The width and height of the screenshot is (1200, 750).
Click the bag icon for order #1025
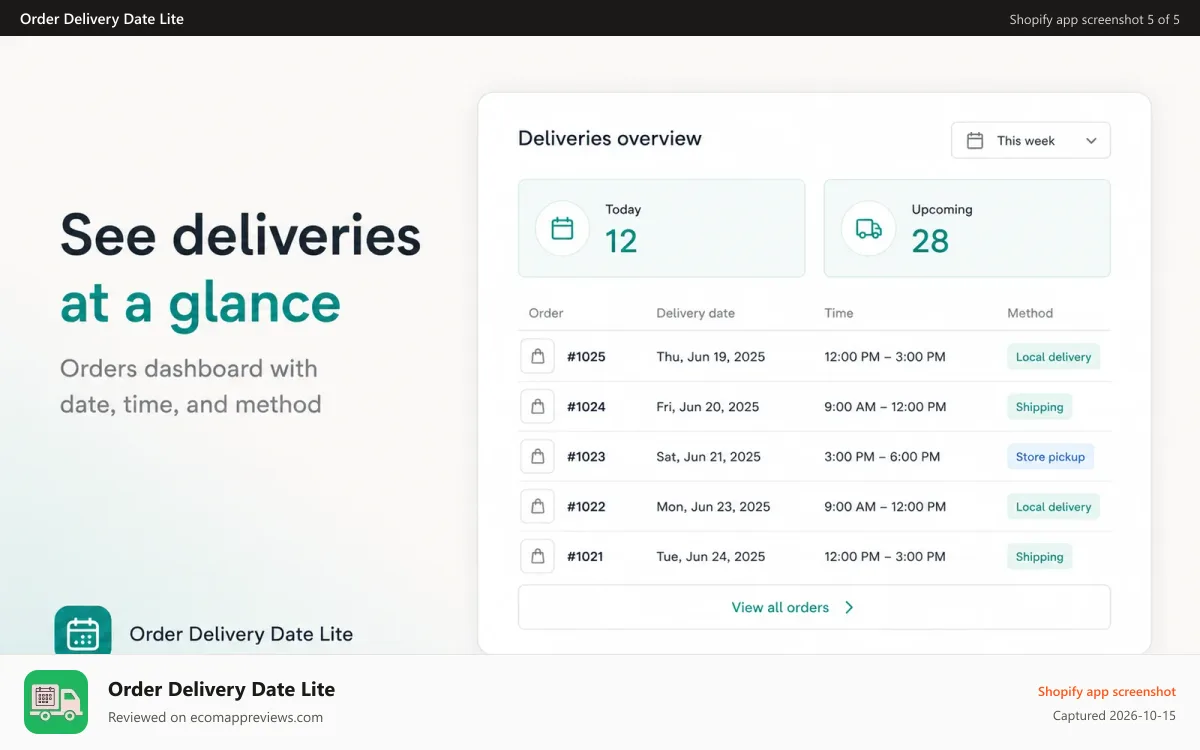(x=537, y=356)
